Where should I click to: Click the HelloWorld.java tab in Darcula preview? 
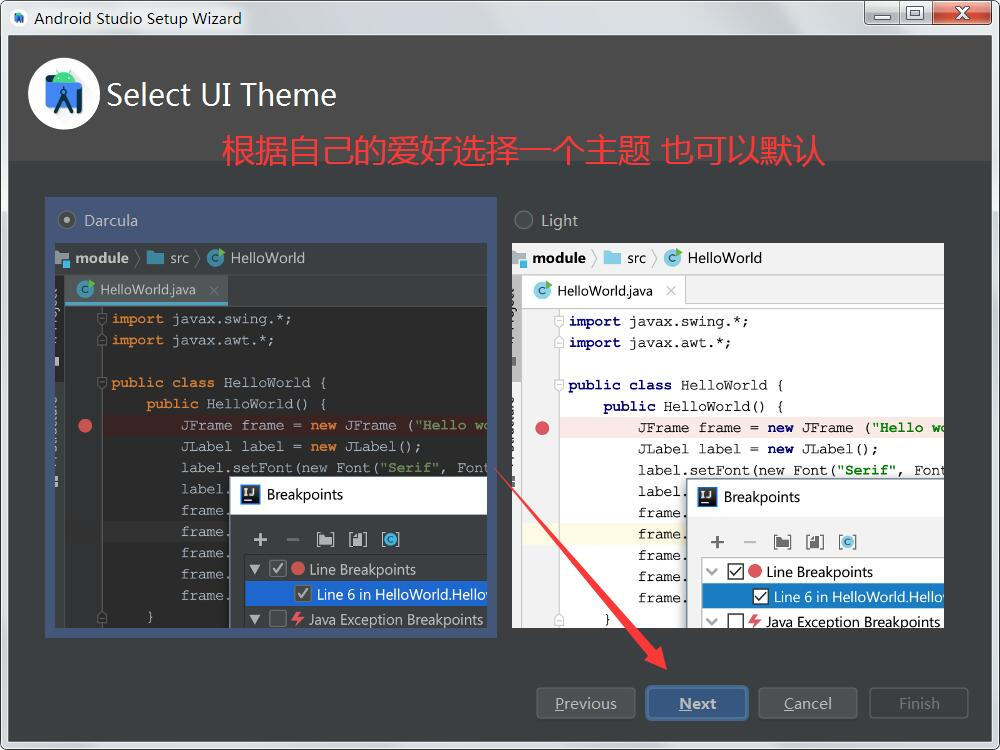click(147, 290)
